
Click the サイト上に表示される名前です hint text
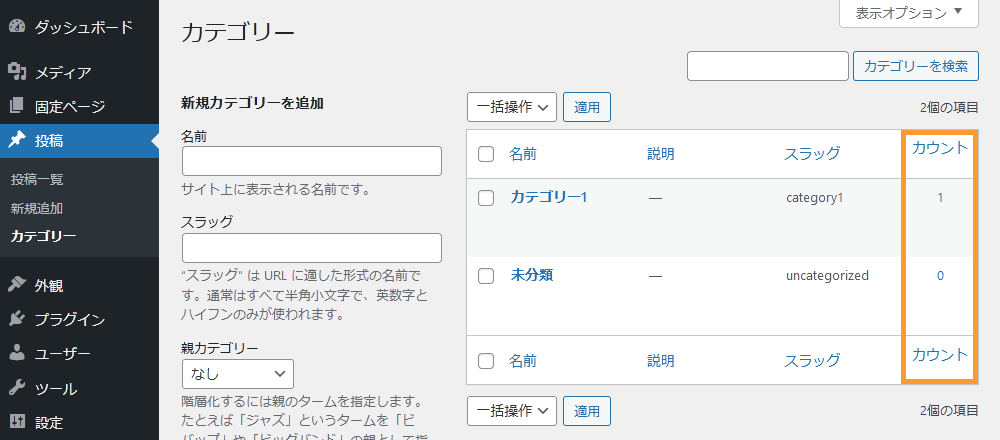tap(276, 189)
